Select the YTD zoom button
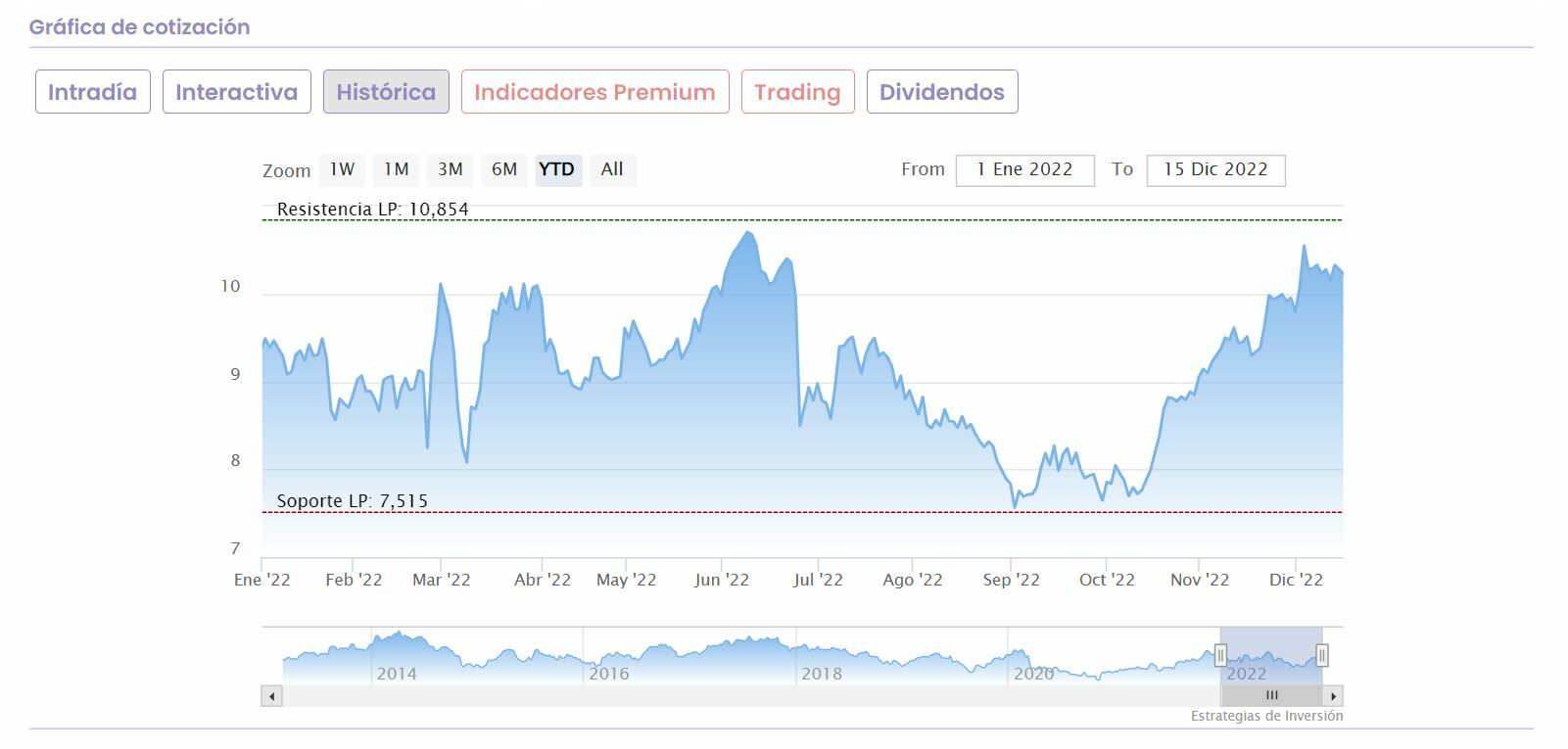The width and height of the screenshot is (1568, 749). point(557,169)
